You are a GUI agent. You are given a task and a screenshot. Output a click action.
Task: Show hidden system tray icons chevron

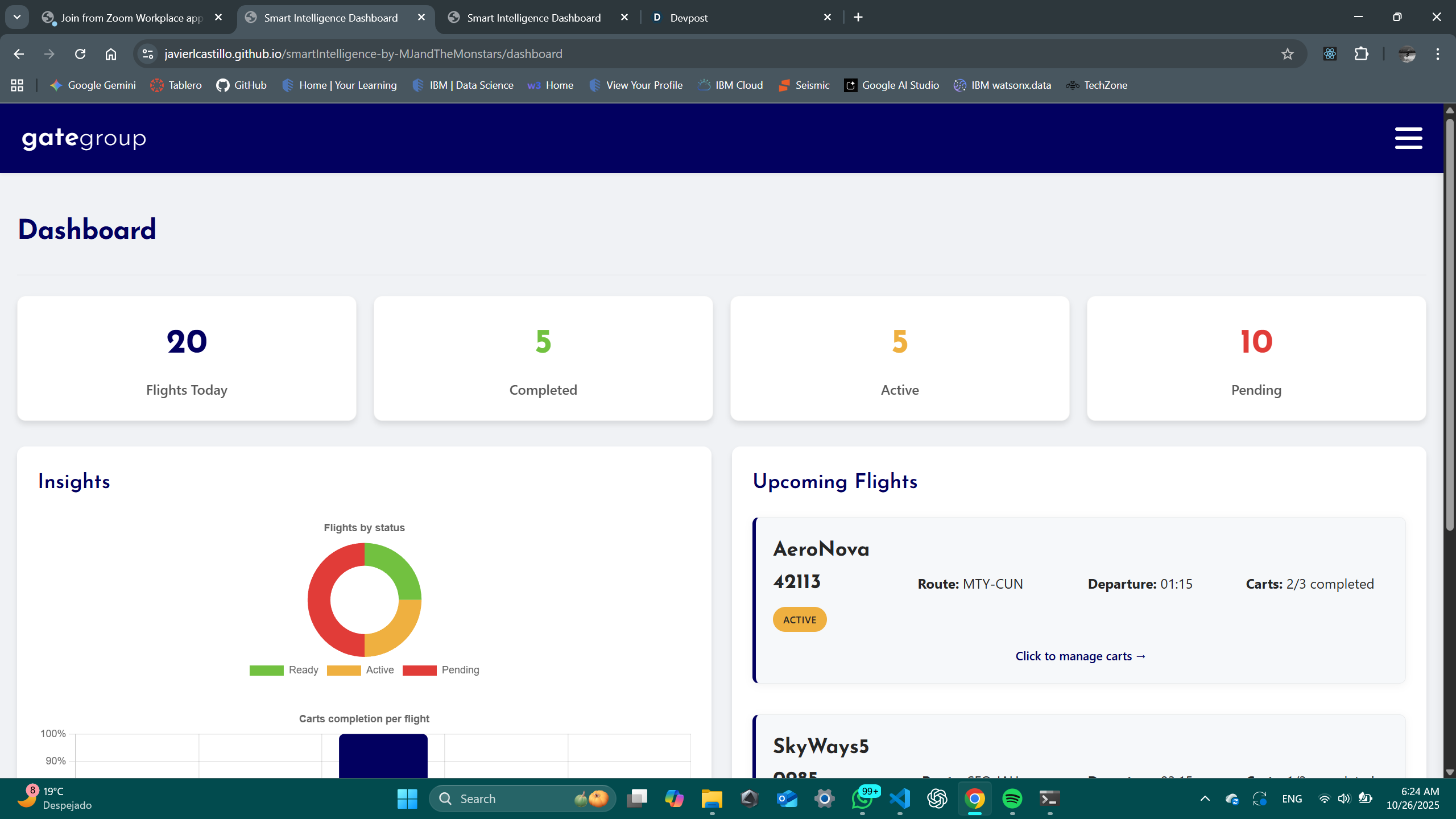1205,799
